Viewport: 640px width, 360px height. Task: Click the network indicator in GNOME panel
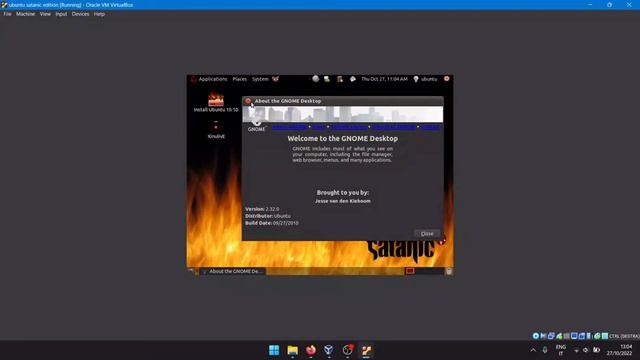pos(327,79)
